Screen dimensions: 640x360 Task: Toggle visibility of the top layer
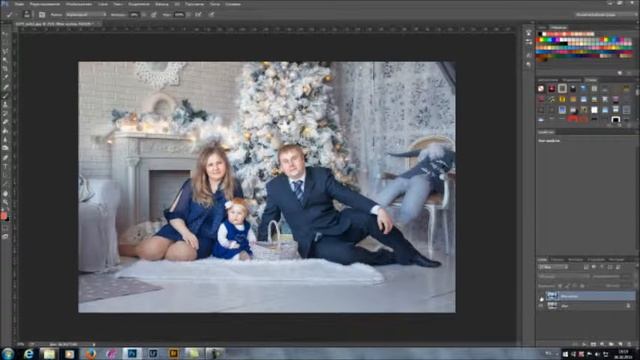point(541,298)
